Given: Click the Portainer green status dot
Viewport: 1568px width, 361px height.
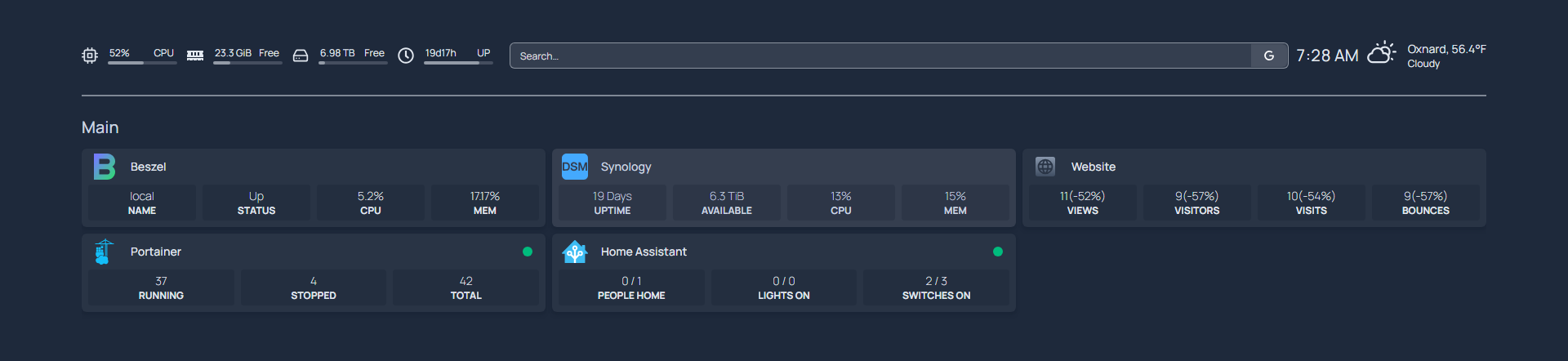Looking at the screenshot, I should [528, 252].
